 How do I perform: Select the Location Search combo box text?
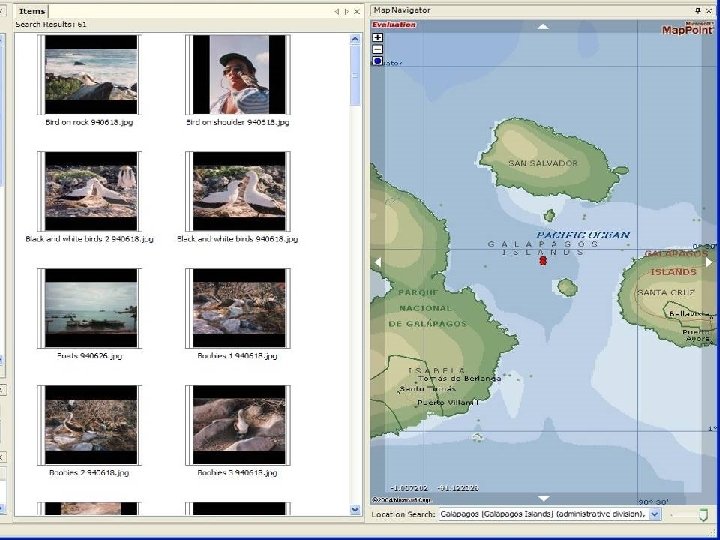click(x=544, y=514)
